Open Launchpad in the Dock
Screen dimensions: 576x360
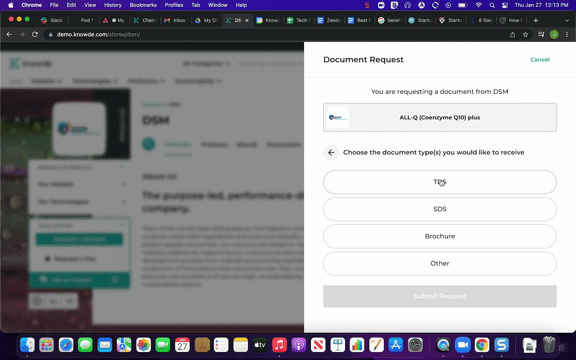pyautogui.click(x=47, y=345)
